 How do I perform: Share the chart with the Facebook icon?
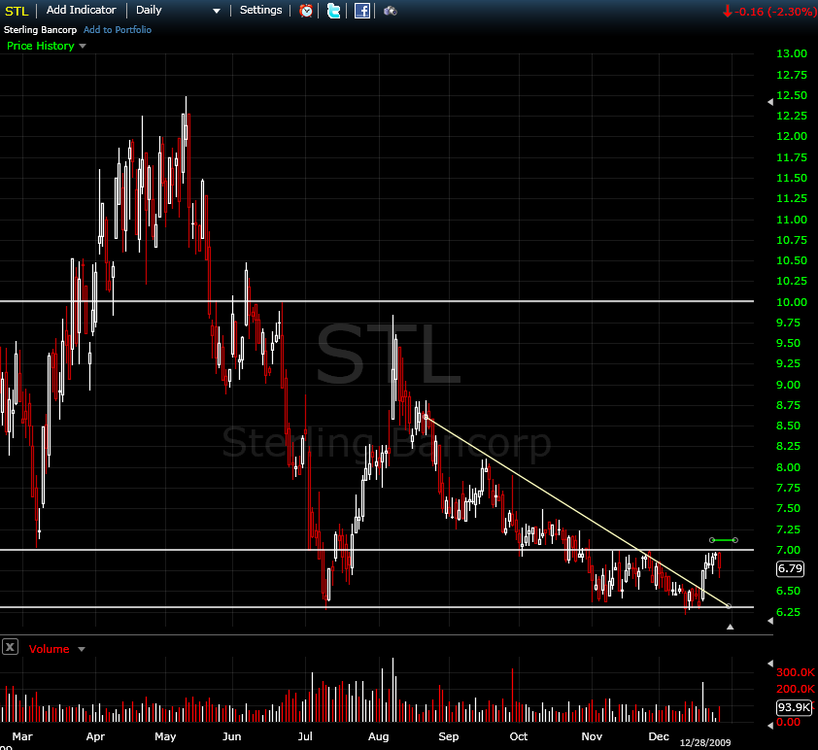coord(362,10)
